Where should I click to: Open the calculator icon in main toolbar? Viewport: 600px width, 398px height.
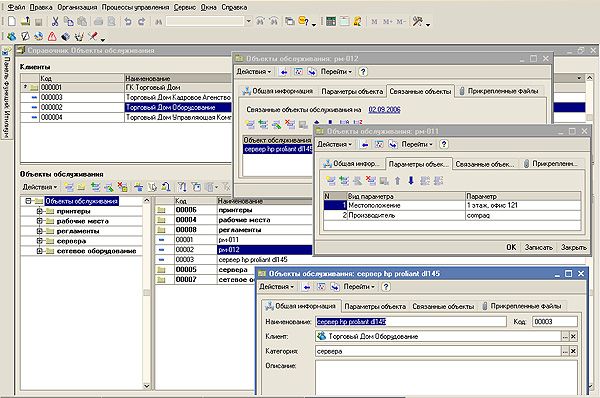331,21
